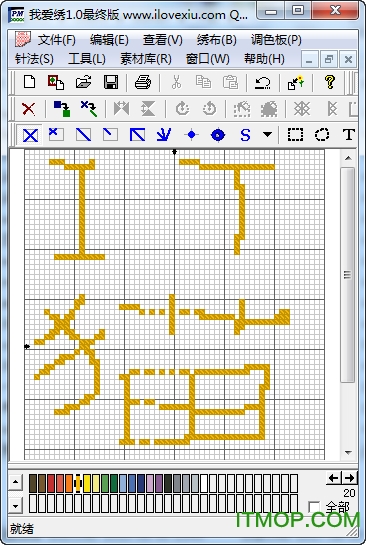Undo last action with curved arrow icon
Image resolution: width=366 pixels, height=545 pixels.
tap(262, 82)
